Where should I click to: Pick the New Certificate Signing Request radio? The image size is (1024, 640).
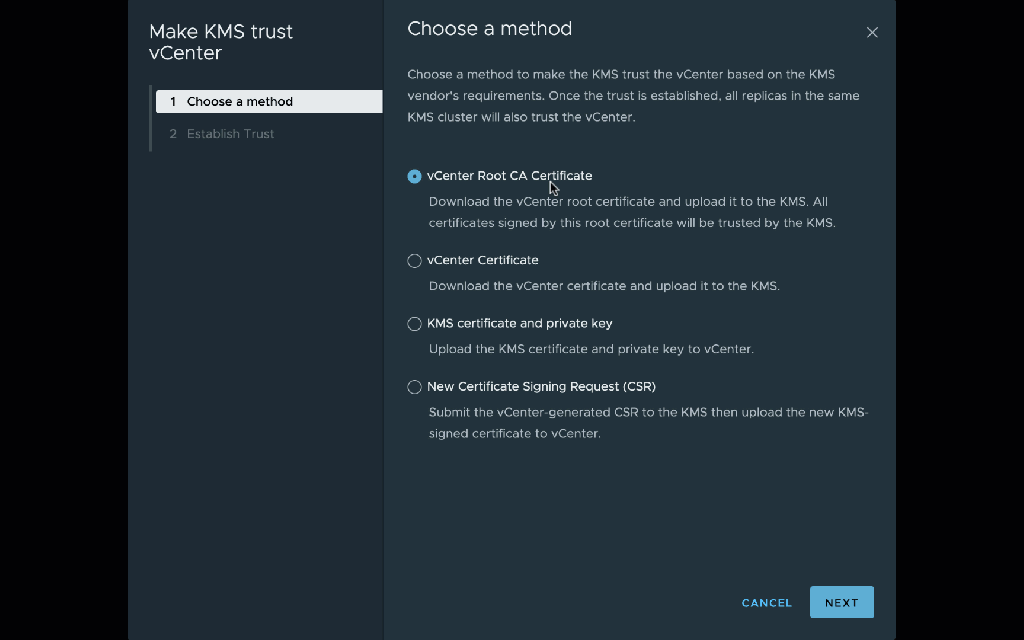414,387
